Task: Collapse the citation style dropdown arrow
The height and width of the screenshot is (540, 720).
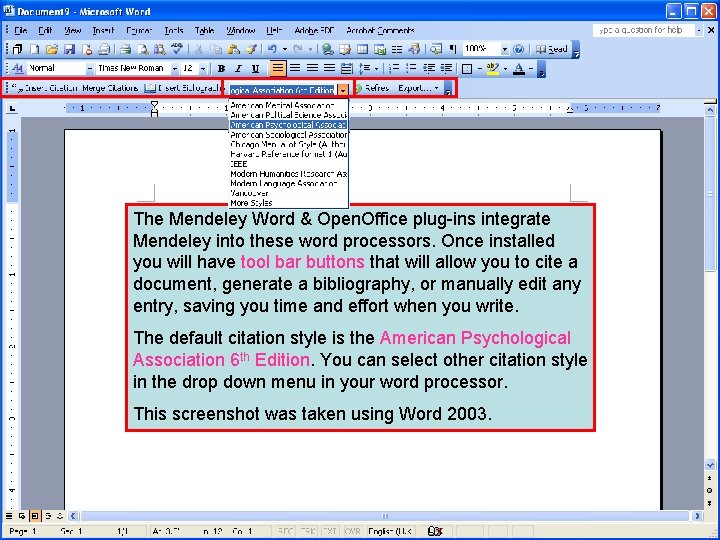Action: click(343, 90)
